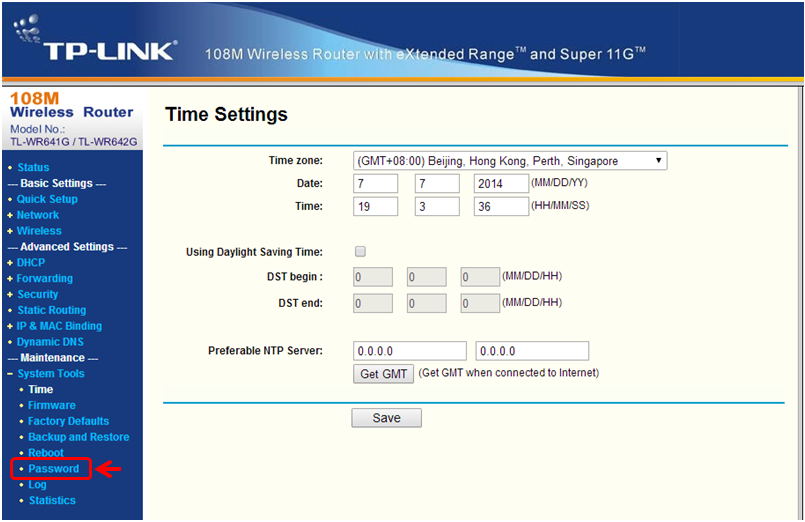The image size is (805, 522).
Task: Click the DST end hour field
Action: pos(480,303)
